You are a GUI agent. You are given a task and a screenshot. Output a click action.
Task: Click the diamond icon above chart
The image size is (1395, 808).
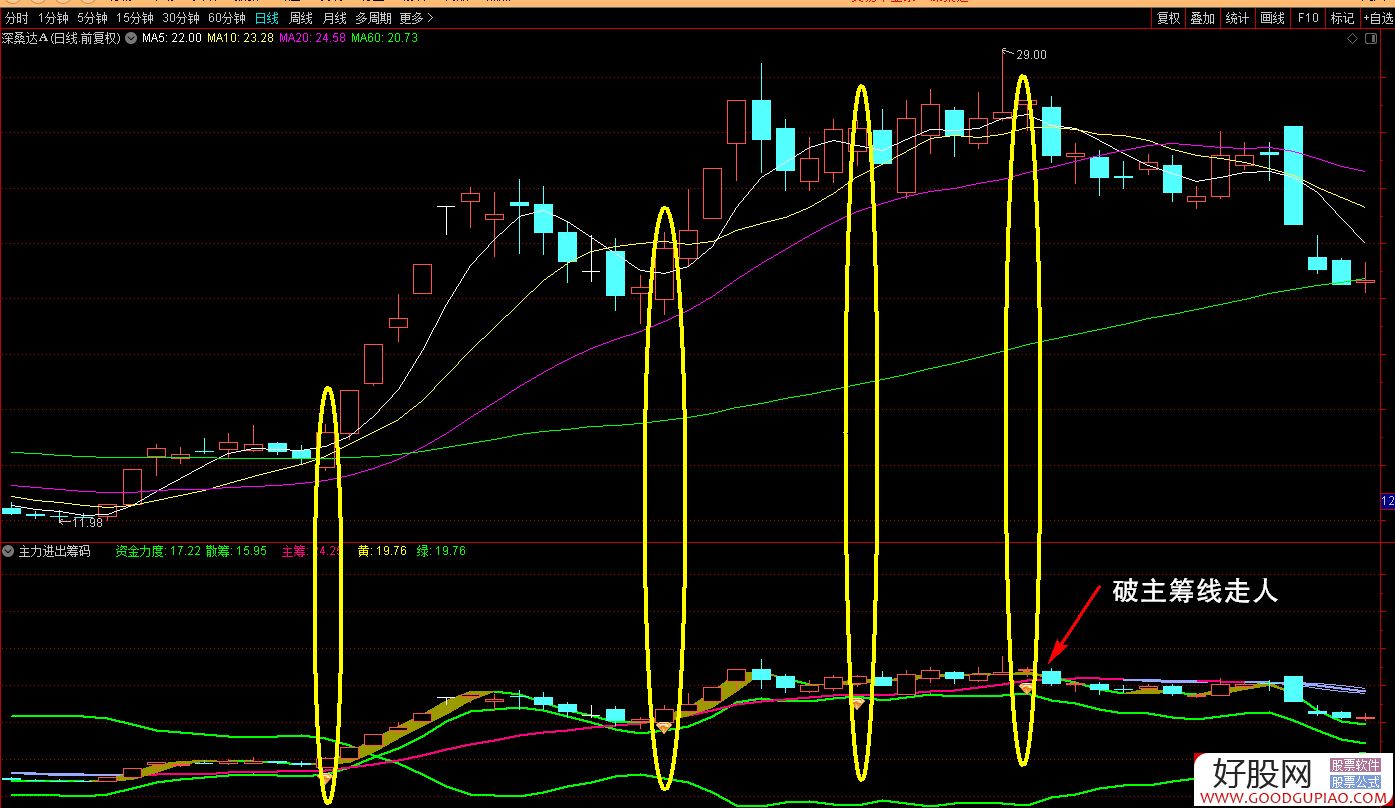pos(1352,39)
